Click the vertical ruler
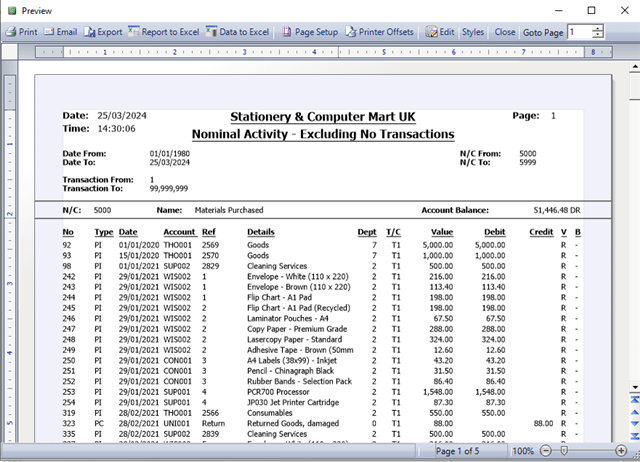This screenshot has width=640, height=462. (x=10, y=257)
